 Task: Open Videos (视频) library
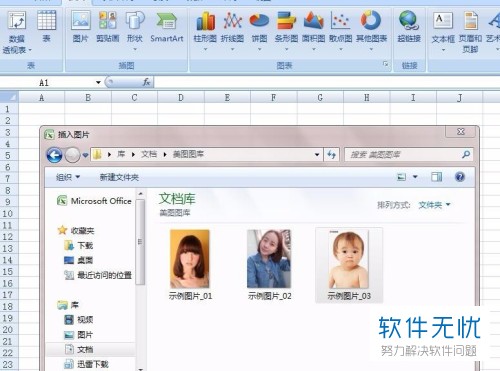click(79, 320)
